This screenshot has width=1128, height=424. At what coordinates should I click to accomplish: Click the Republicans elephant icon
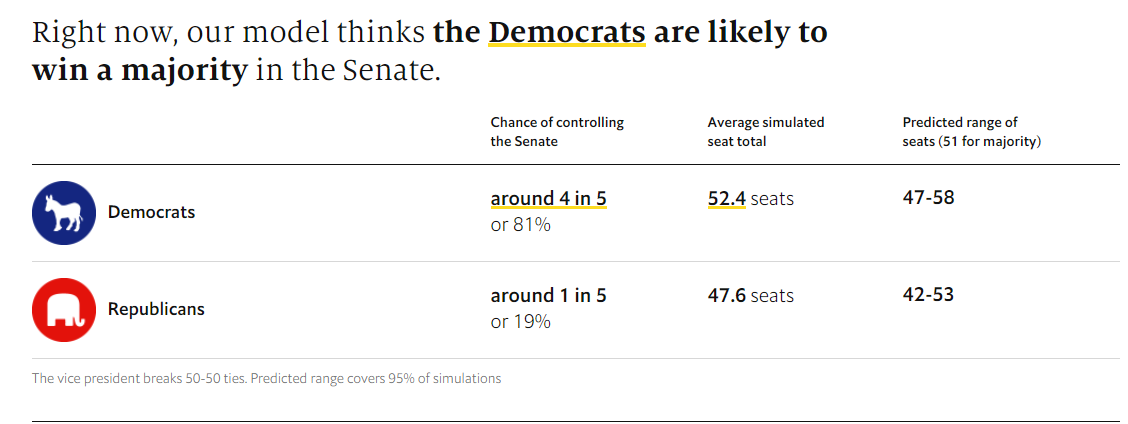[x=64, y=310]
